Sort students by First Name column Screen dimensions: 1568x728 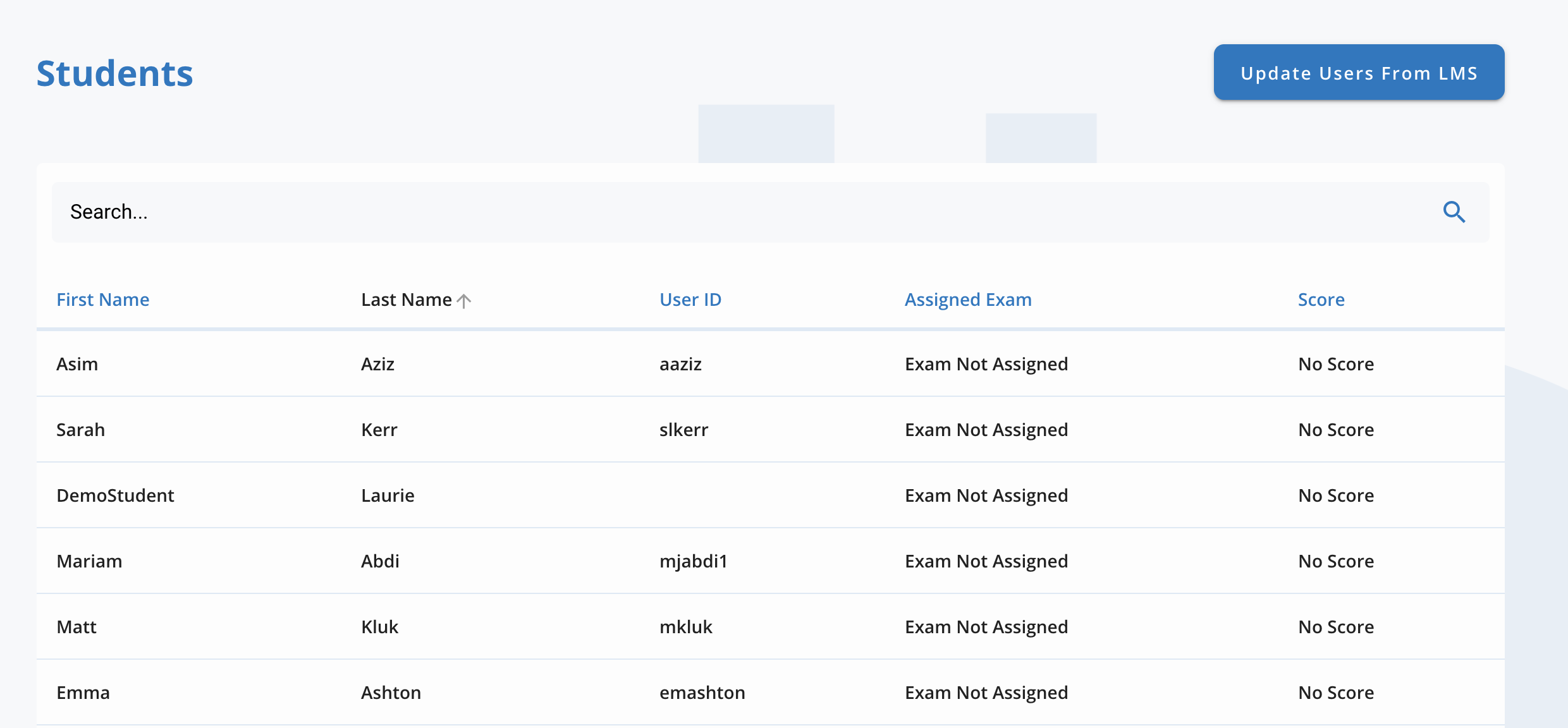[x=103, y=300]
